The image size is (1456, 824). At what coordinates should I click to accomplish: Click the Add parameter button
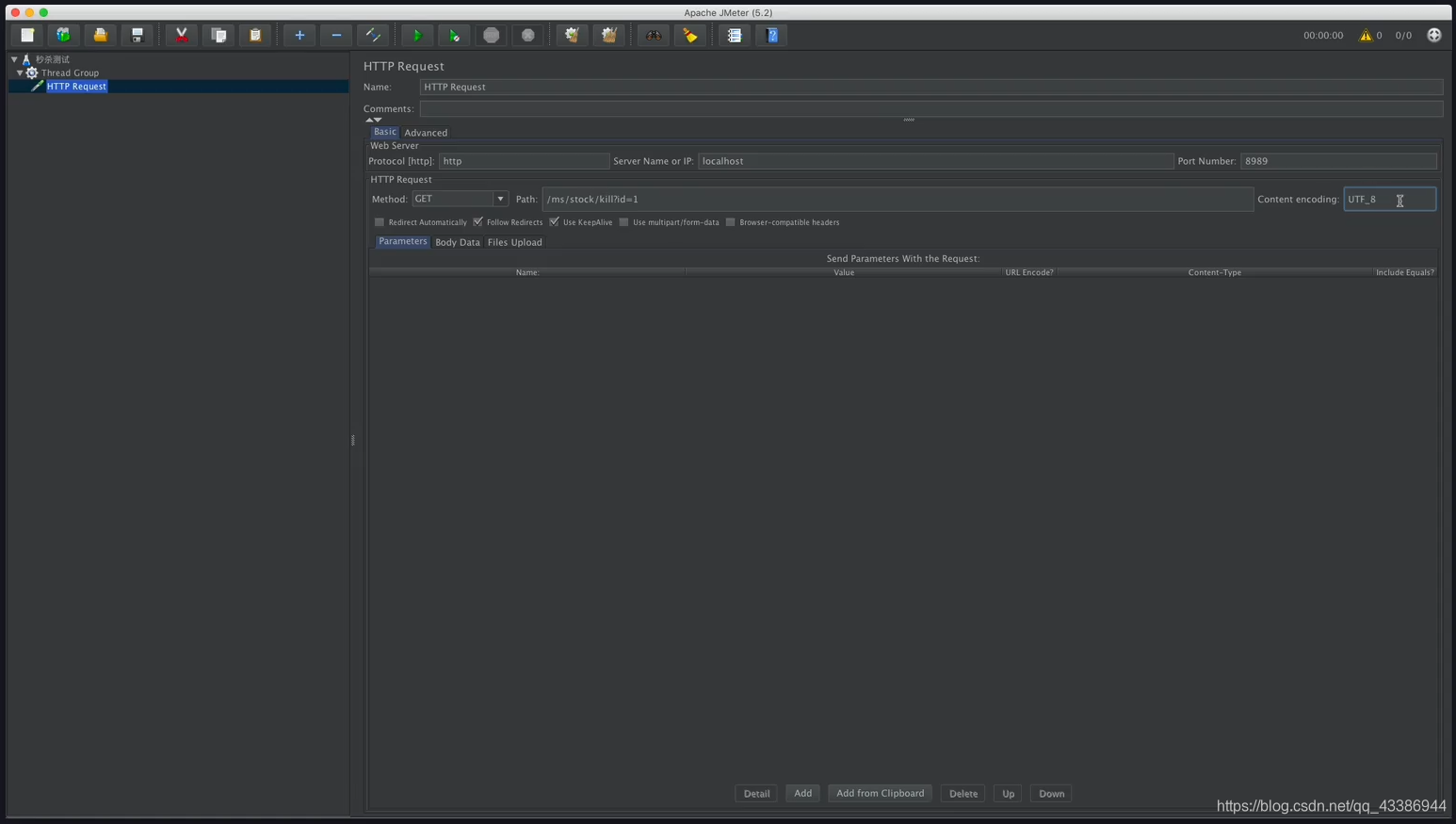[x=802, y=793]
